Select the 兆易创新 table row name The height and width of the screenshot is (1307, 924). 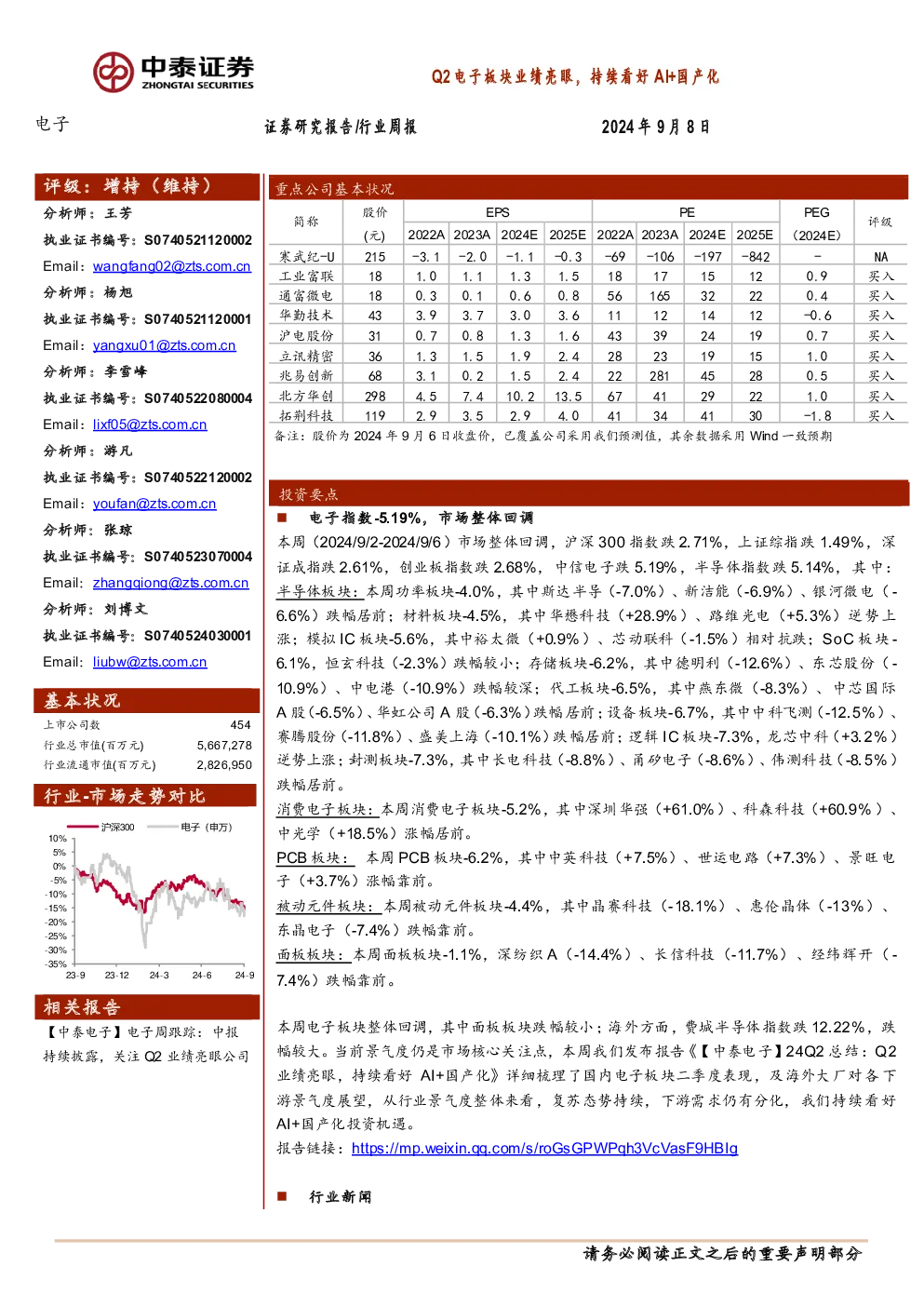(306, 376)
